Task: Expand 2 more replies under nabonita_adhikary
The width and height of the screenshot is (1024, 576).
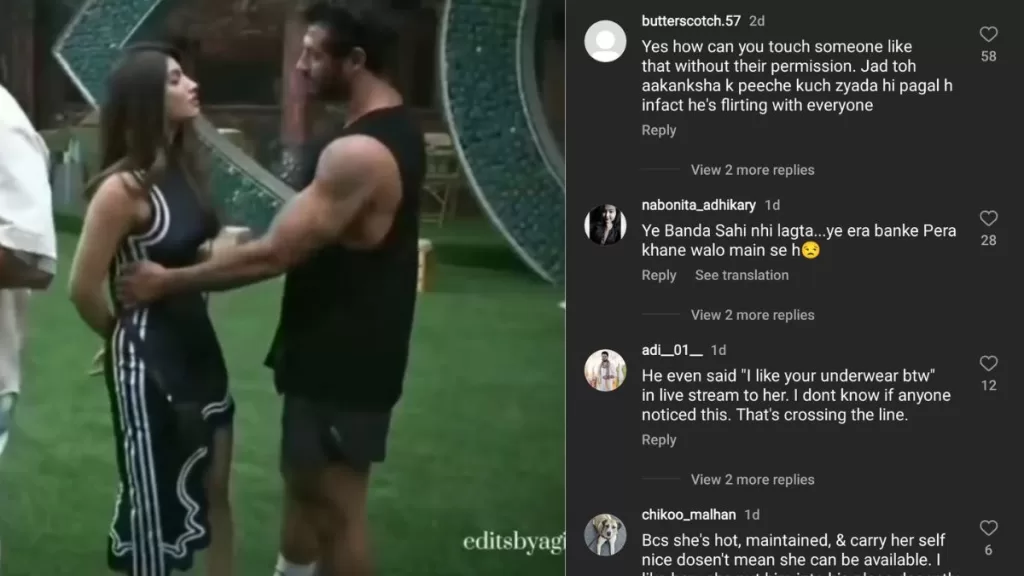Action: pos(752,315)
